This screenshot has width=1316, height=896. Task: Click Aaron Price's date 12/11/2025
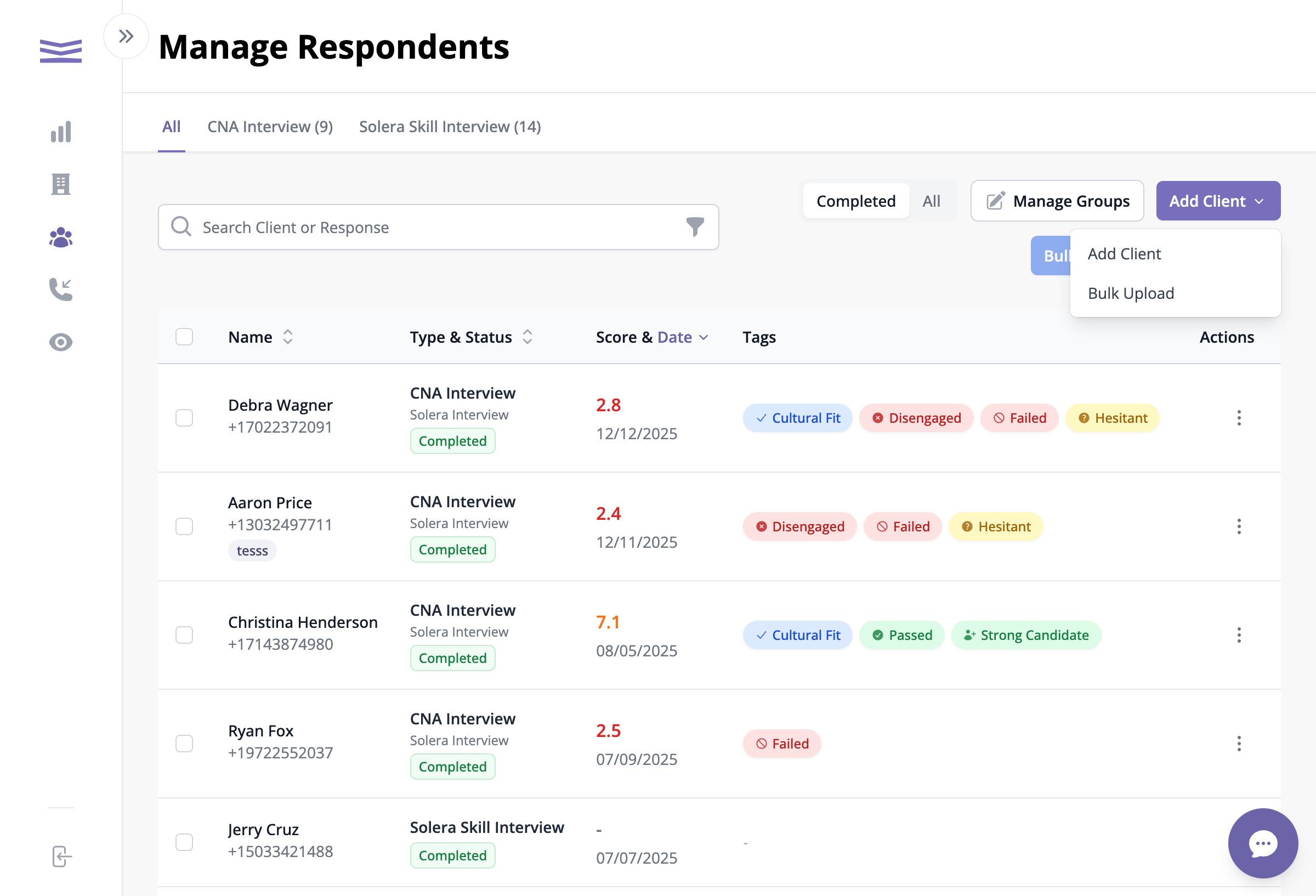click(x=637, y=542)
